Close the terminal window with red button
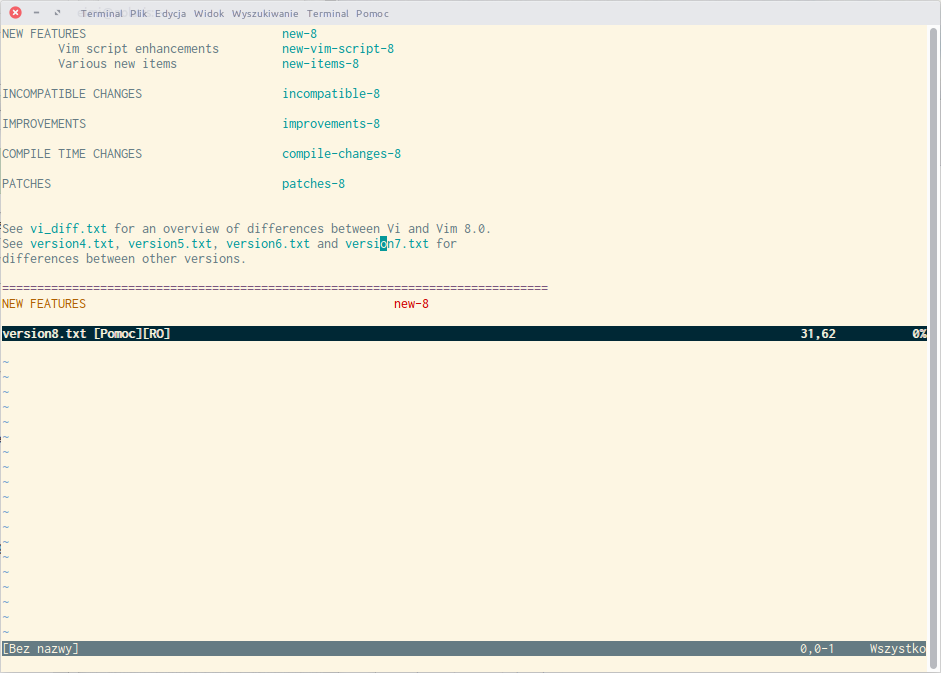The width and height of the screenshot is (941, 673). pyautogui.click(x=16, y=13)
